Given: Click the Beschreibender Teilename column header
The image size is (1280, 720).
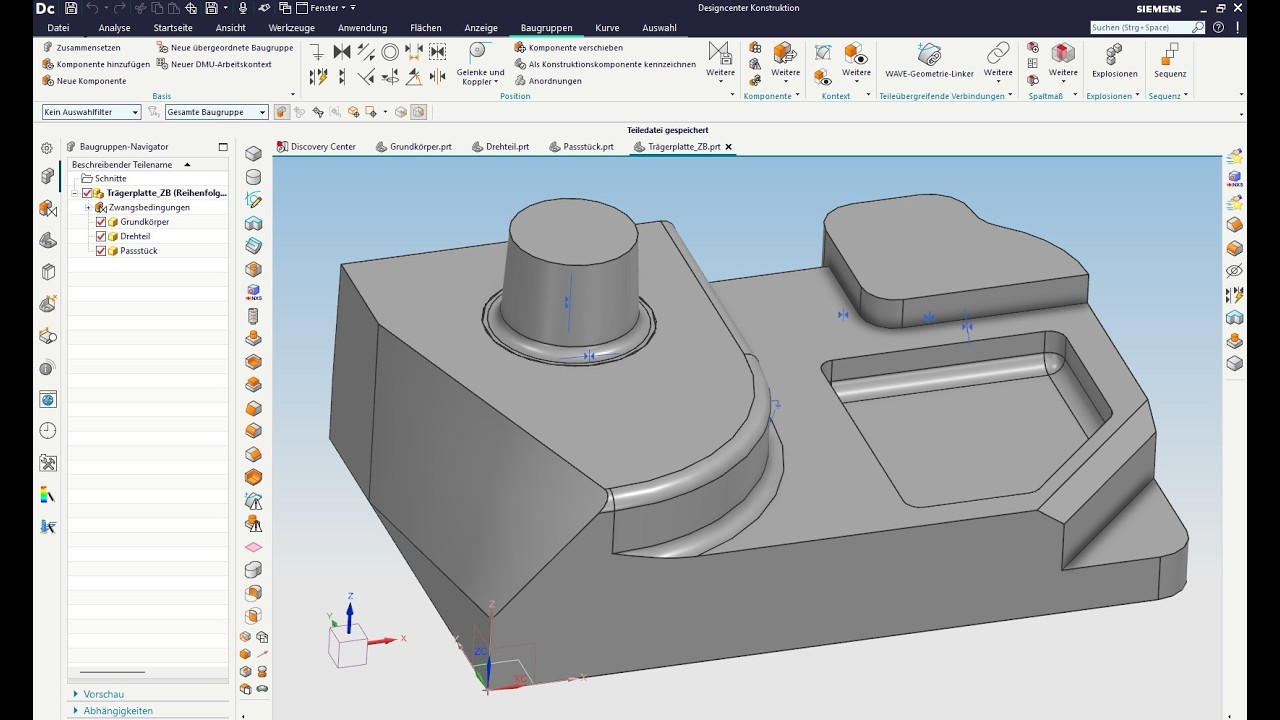Looking at the screenshot, I should click(x=148, y=164).
